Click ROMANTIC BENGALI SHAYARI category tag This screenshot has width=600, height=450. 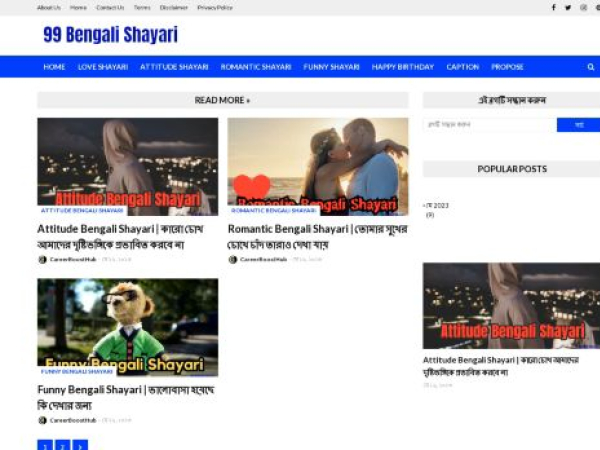273,210
